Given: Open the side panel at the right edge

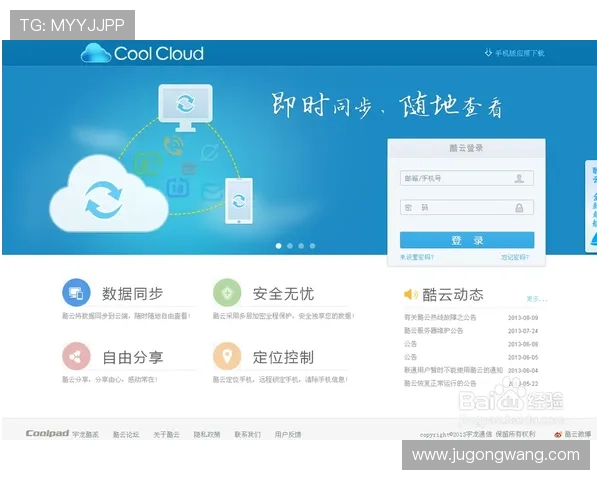Looking at the screenshot, I should (x=592, y=206).
